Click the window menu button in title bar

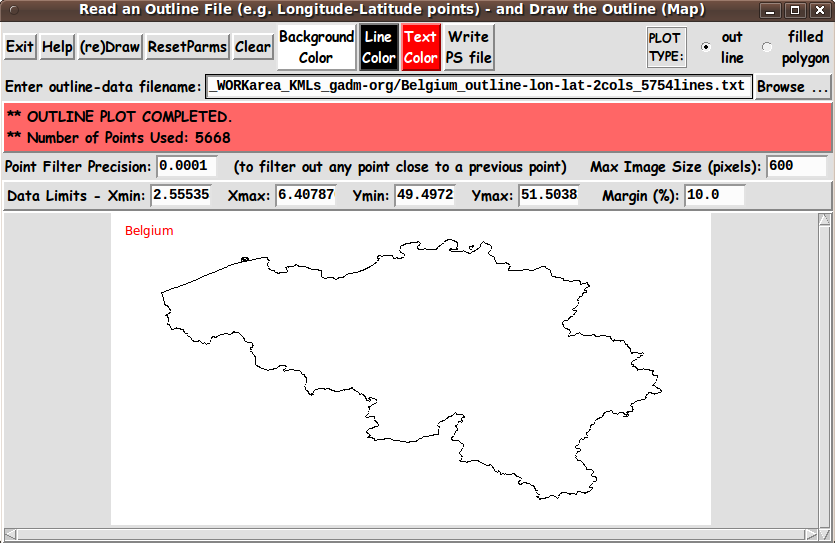[13, 10]
